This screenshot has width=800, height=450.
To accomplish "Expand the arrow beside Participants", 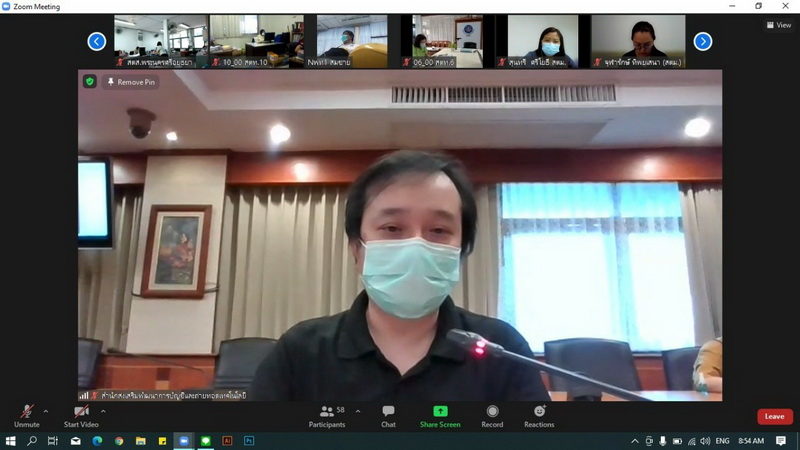I will 358,411.
